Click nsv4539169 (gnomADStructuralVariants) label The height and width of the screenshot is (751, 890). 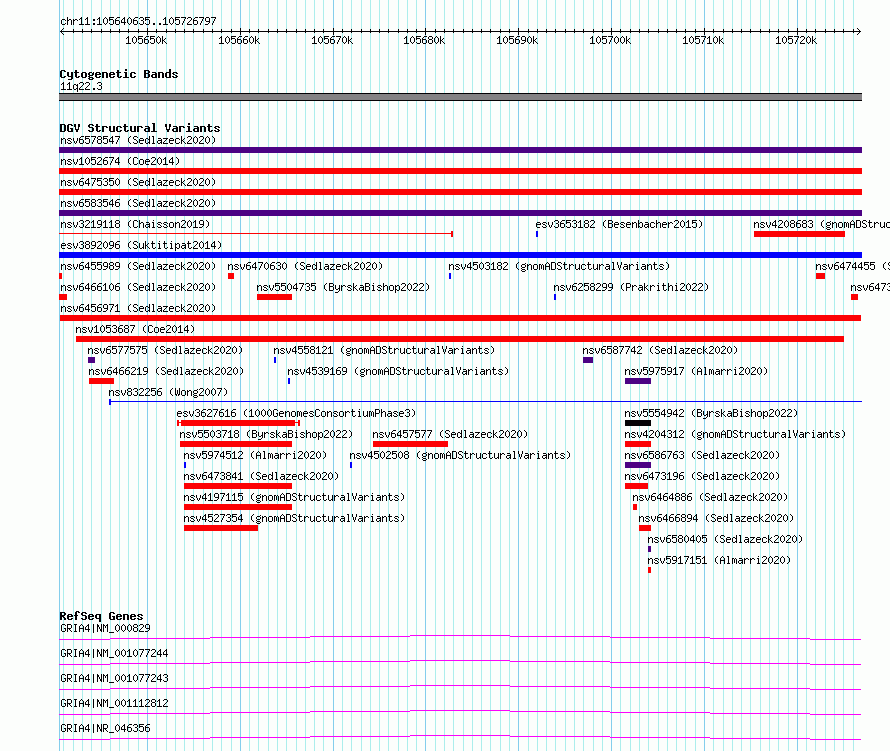tap(398, 371)
